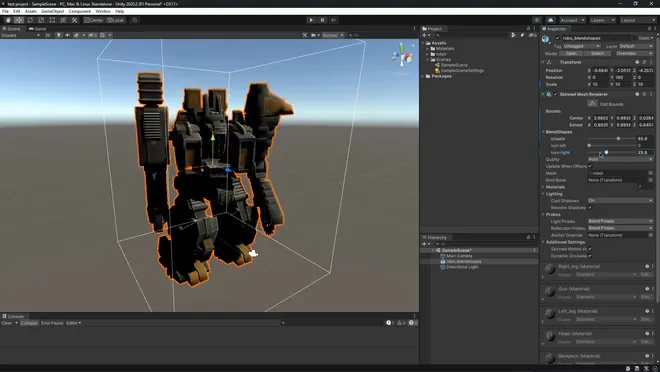The width and height of the screenshot is (660, 372).
Task: Expand the robot folder in Project
Action: [428, 54]
